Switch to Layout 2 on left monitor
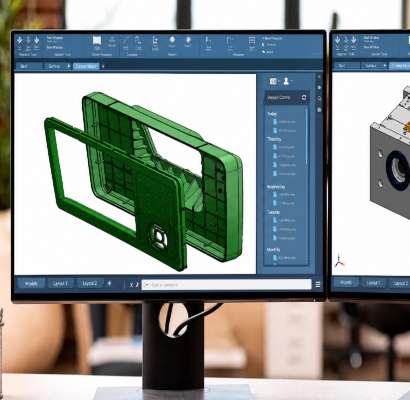This screenshot has width=410, height=400. click(x=90, y=283)
